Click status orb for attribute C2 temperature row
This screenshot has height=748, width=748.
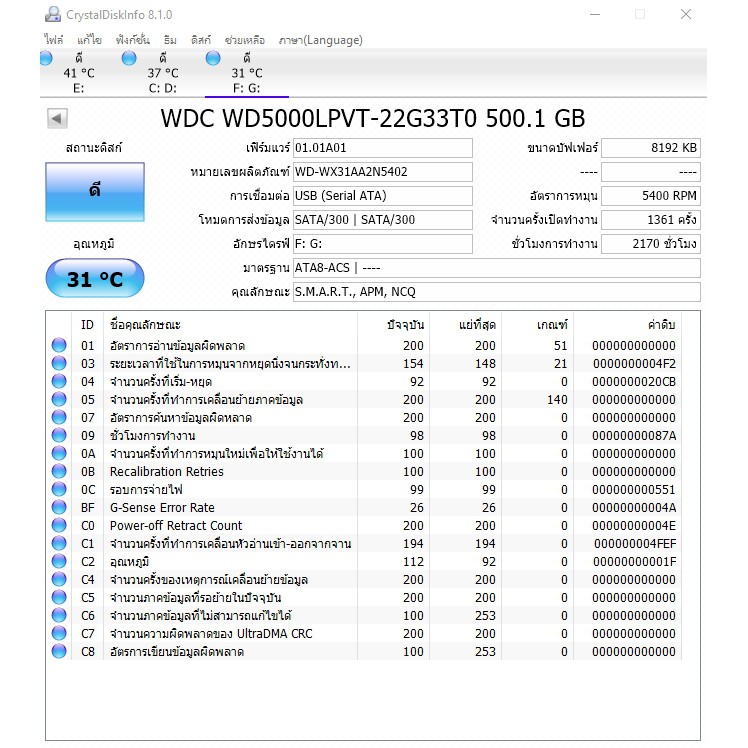59,562
